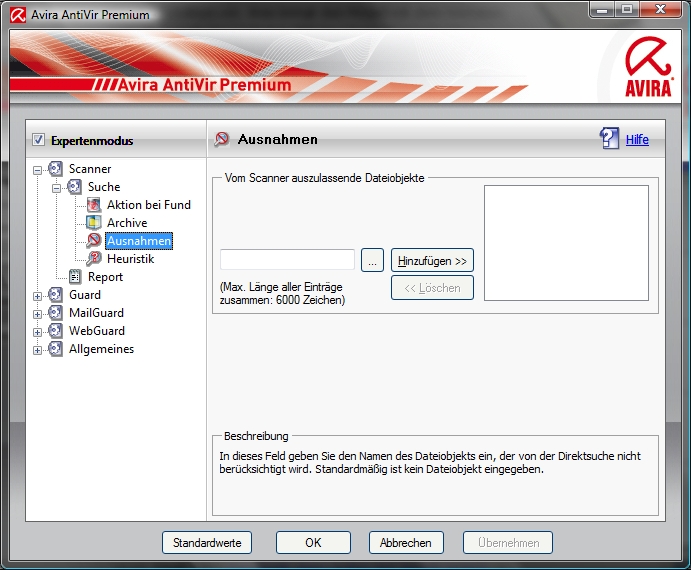Select Guard in the tree
Image resolution: width=691 pixels, height=570 pixels.
(85, 295)
